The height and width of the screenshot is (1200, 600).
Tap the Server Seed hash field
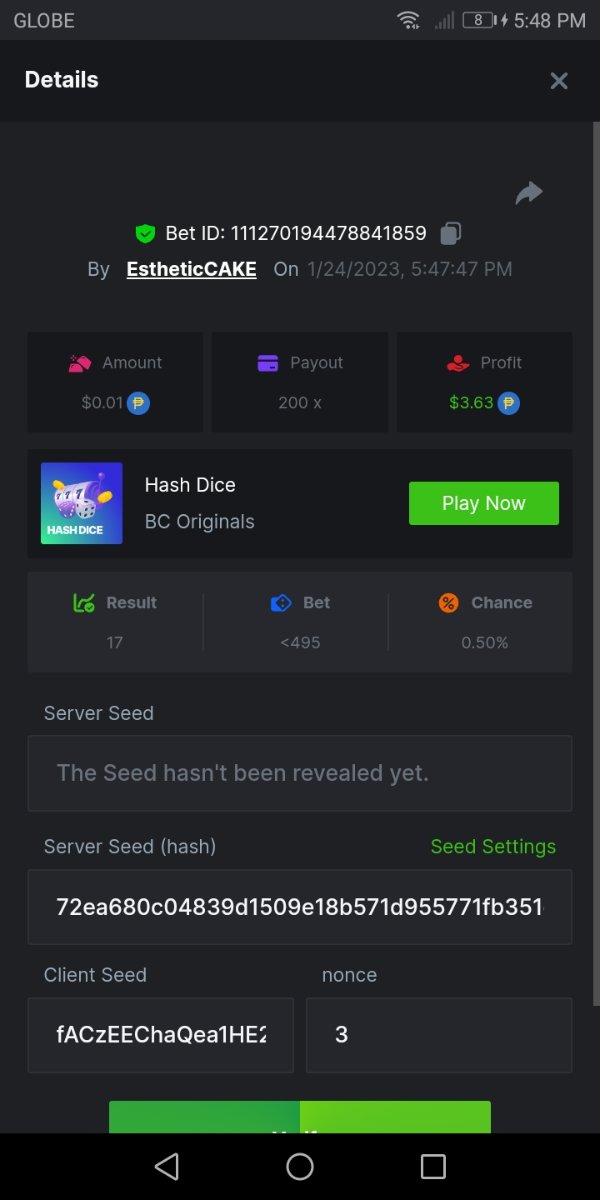[x=300, y=907]
